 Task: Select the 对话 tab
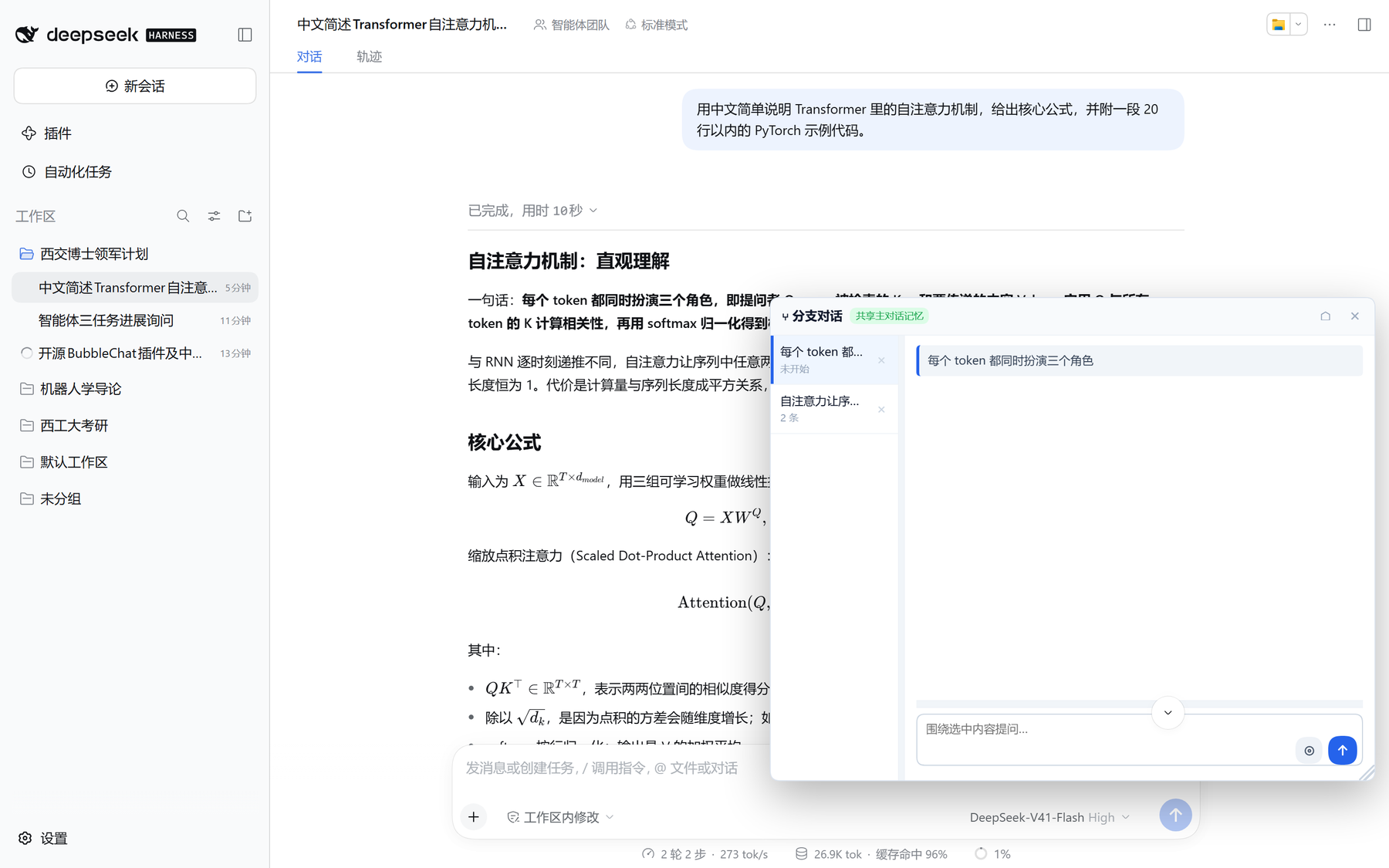coord(309,56)
